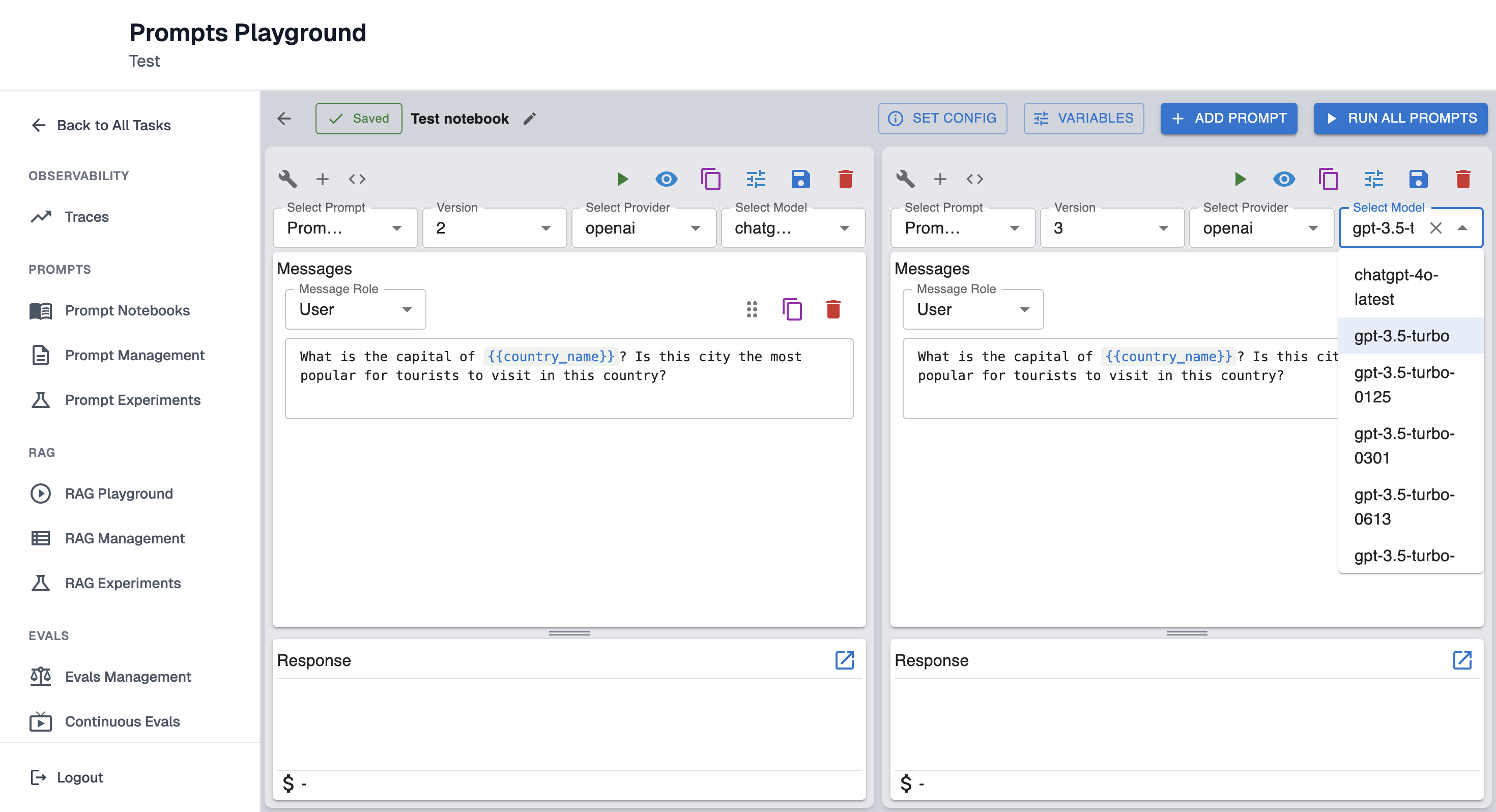
Task: Open tune settings icon on second prompt
Action: tap(1373, 179)
